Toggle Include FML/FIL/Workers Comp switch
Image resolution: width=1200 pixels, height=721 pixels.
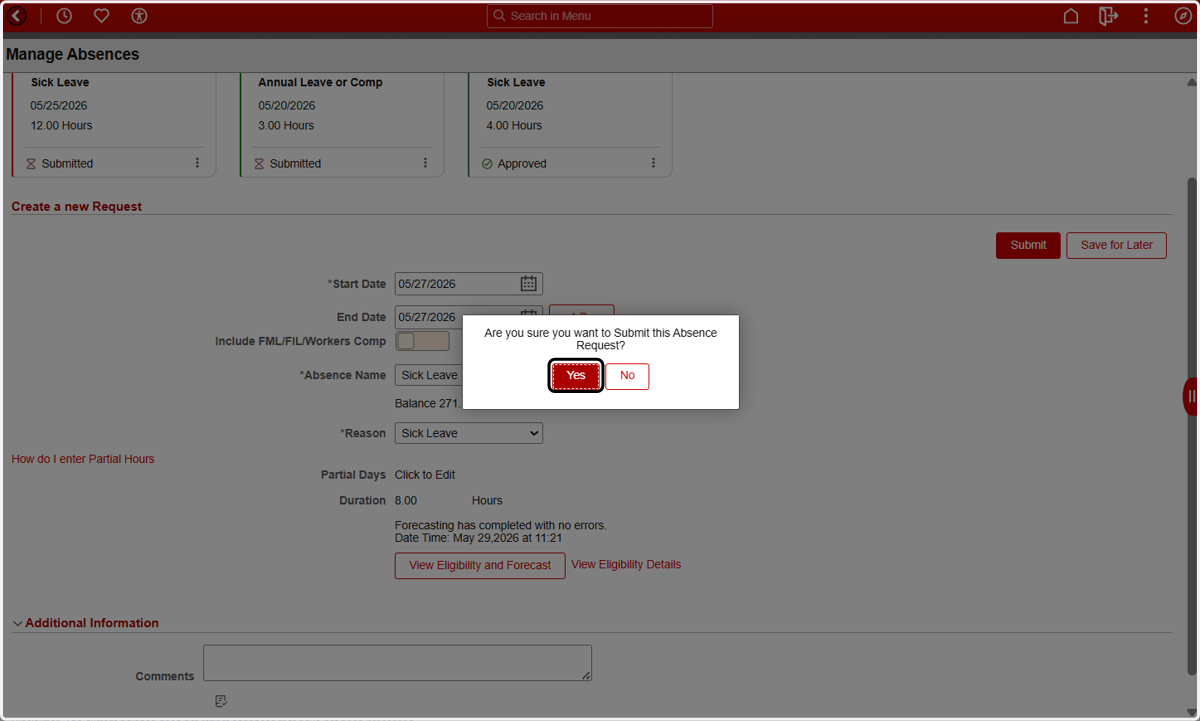coord(422,341)
